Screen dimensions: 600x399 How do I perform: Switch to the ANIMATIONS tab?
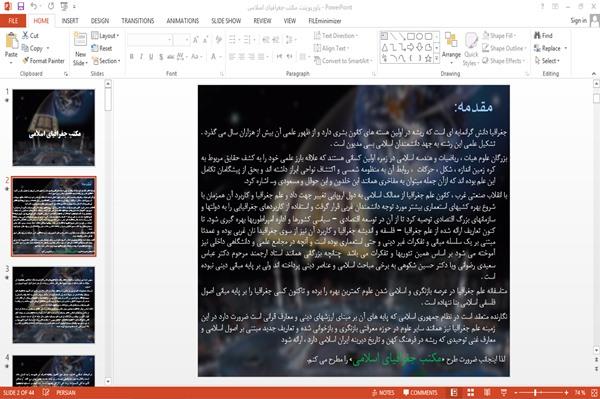click(x=183, y=21)
